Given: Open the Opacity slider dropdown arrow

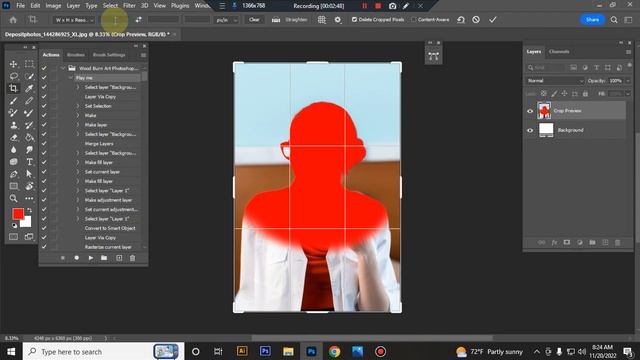Looking at the screenshot, I should click(628, 81).
